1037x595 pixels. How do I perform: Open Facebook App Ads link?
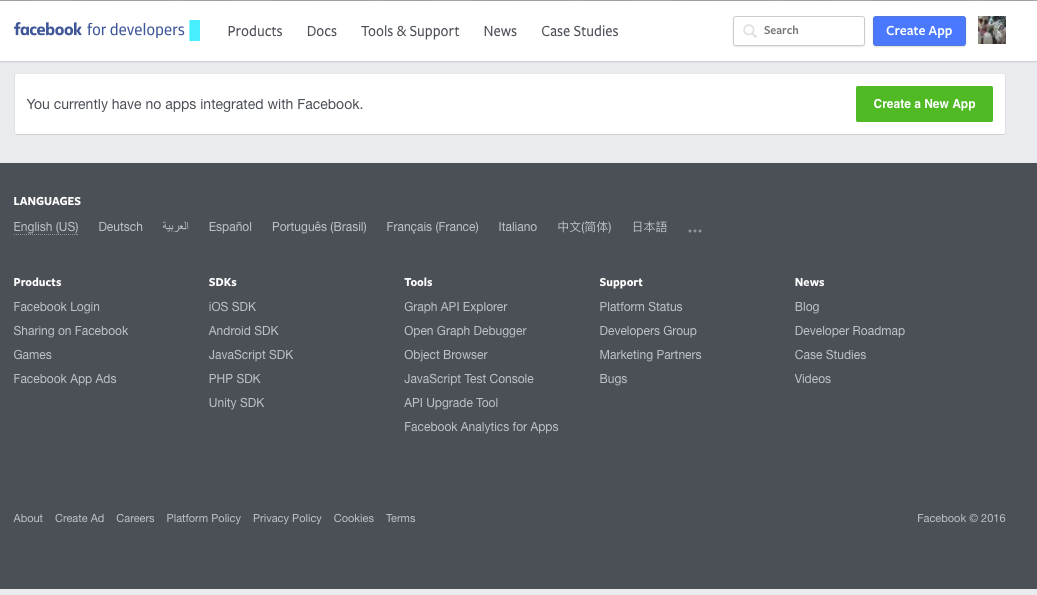pyautogui.click(x=65, y=379)
